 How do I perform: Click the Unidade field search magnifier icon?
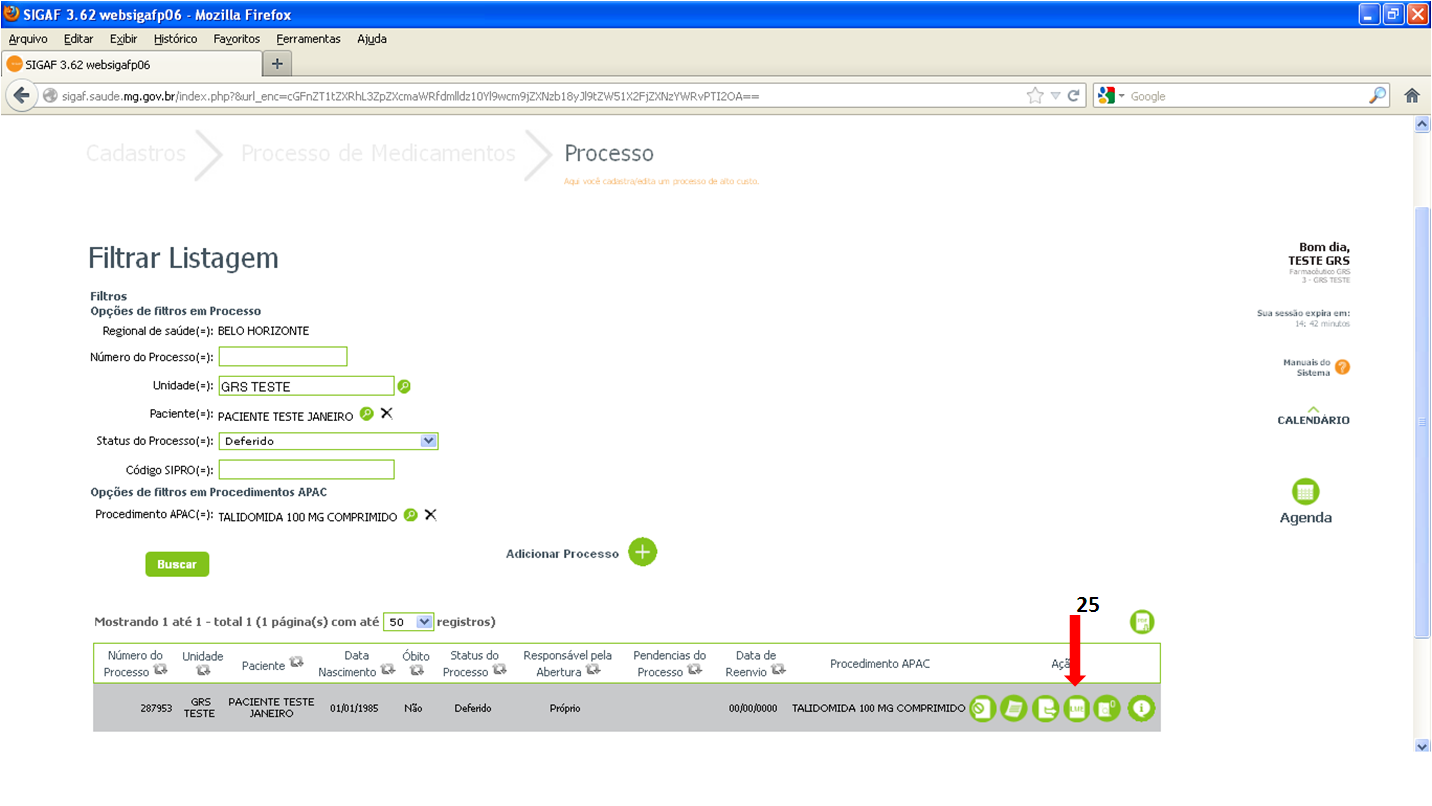tap(404, 386)
